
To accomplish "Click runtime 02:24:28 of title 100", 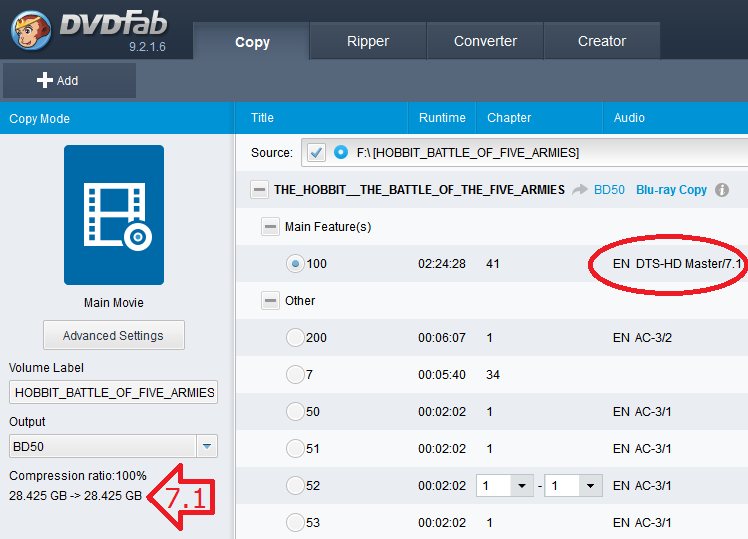I will (x=442, y=264).
